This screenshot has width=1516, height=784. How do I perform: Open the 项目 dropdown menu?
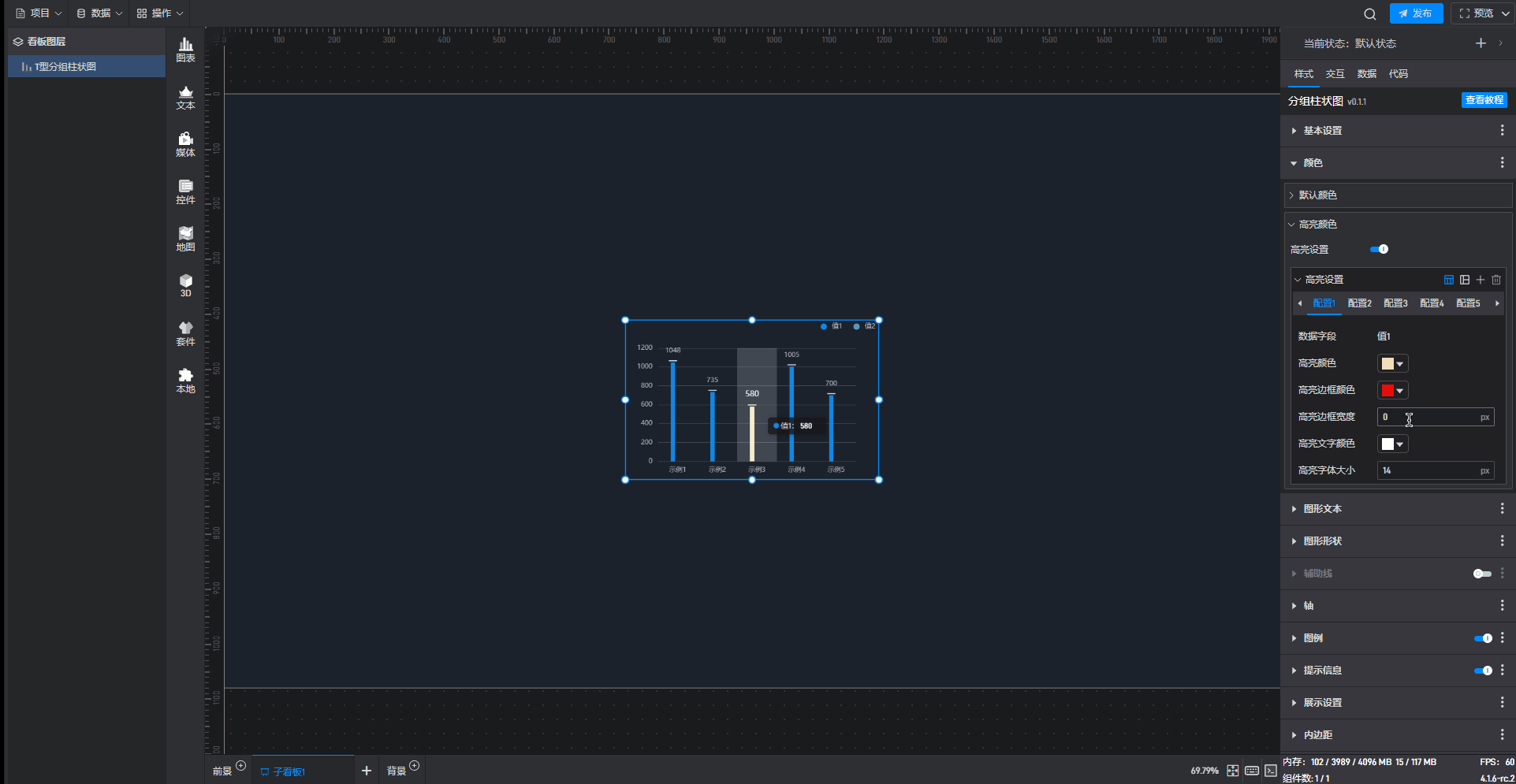(39, 13)
